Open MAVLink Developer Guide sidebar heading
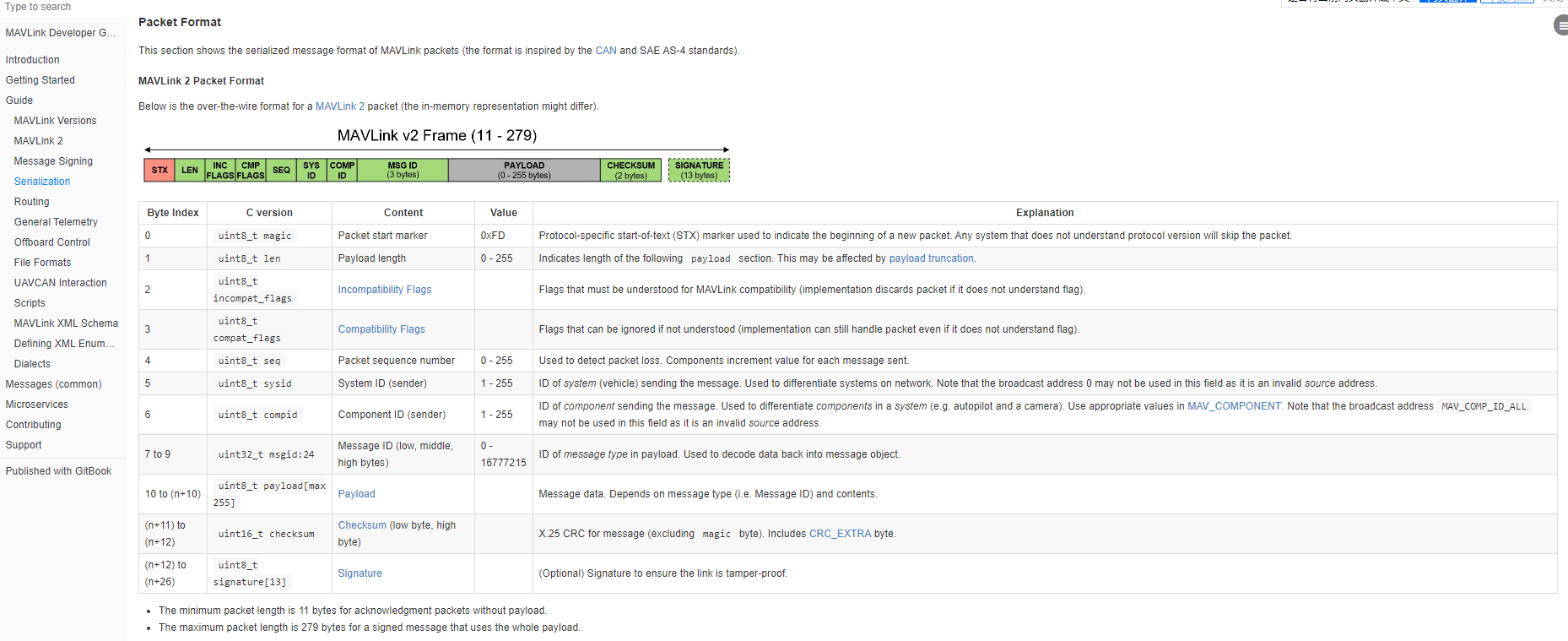The height and width of the screenshot is (641, 1568). pyautogui.click(x=61, y=33)
